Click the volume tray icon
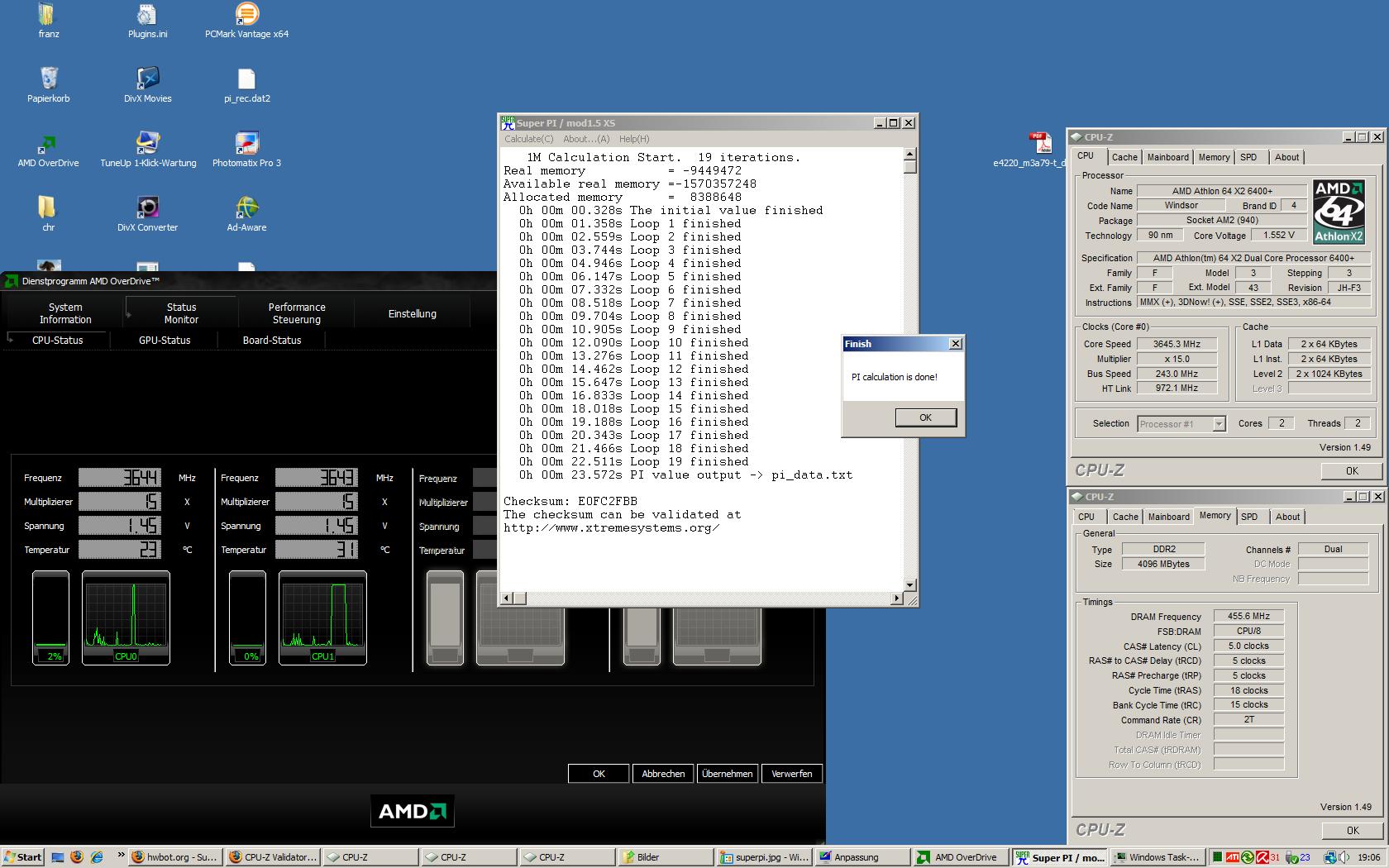 (1344, 857)
